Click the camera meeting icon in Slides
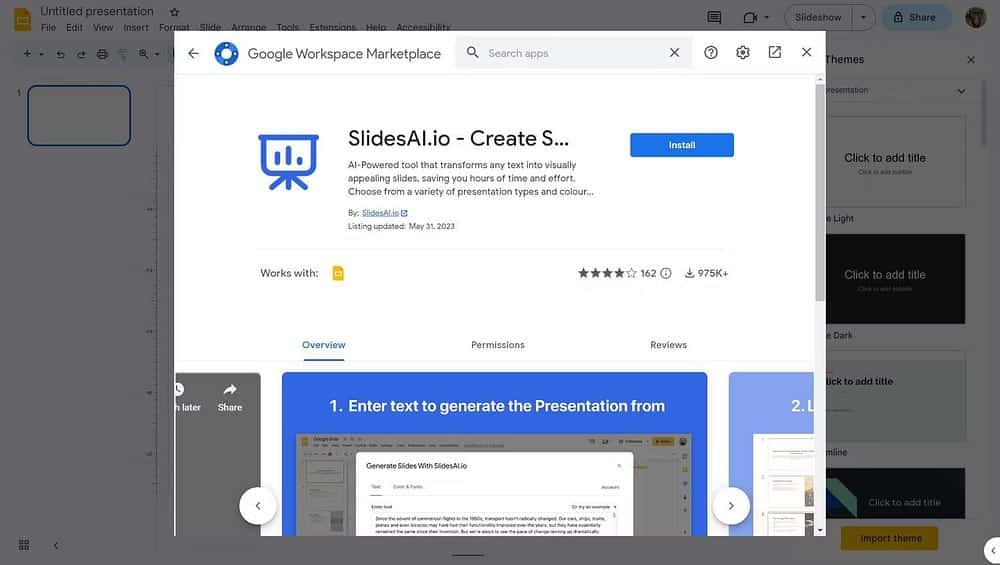1000x565 pixels. 750,17
